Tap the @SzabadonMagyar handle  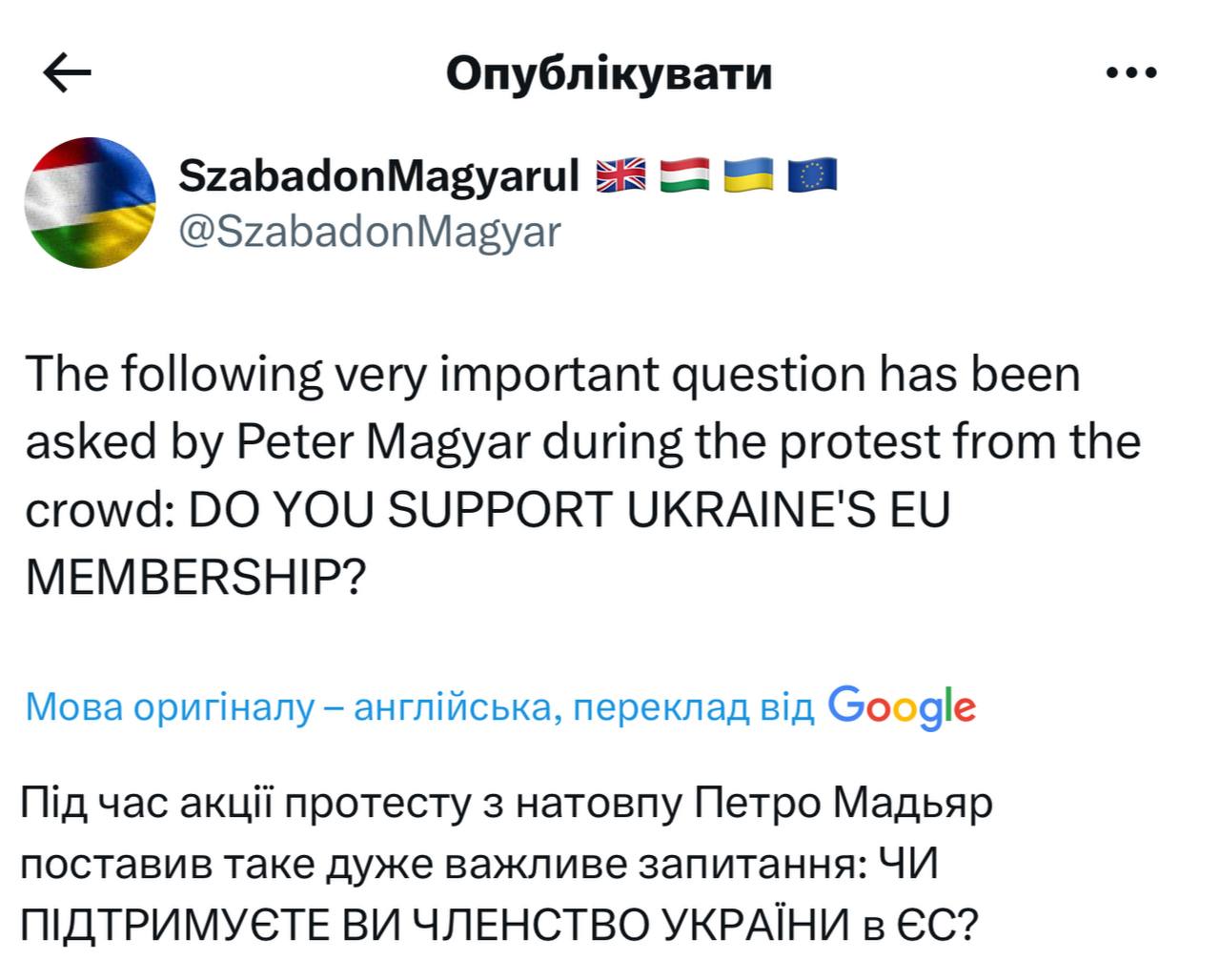point(371,231)
